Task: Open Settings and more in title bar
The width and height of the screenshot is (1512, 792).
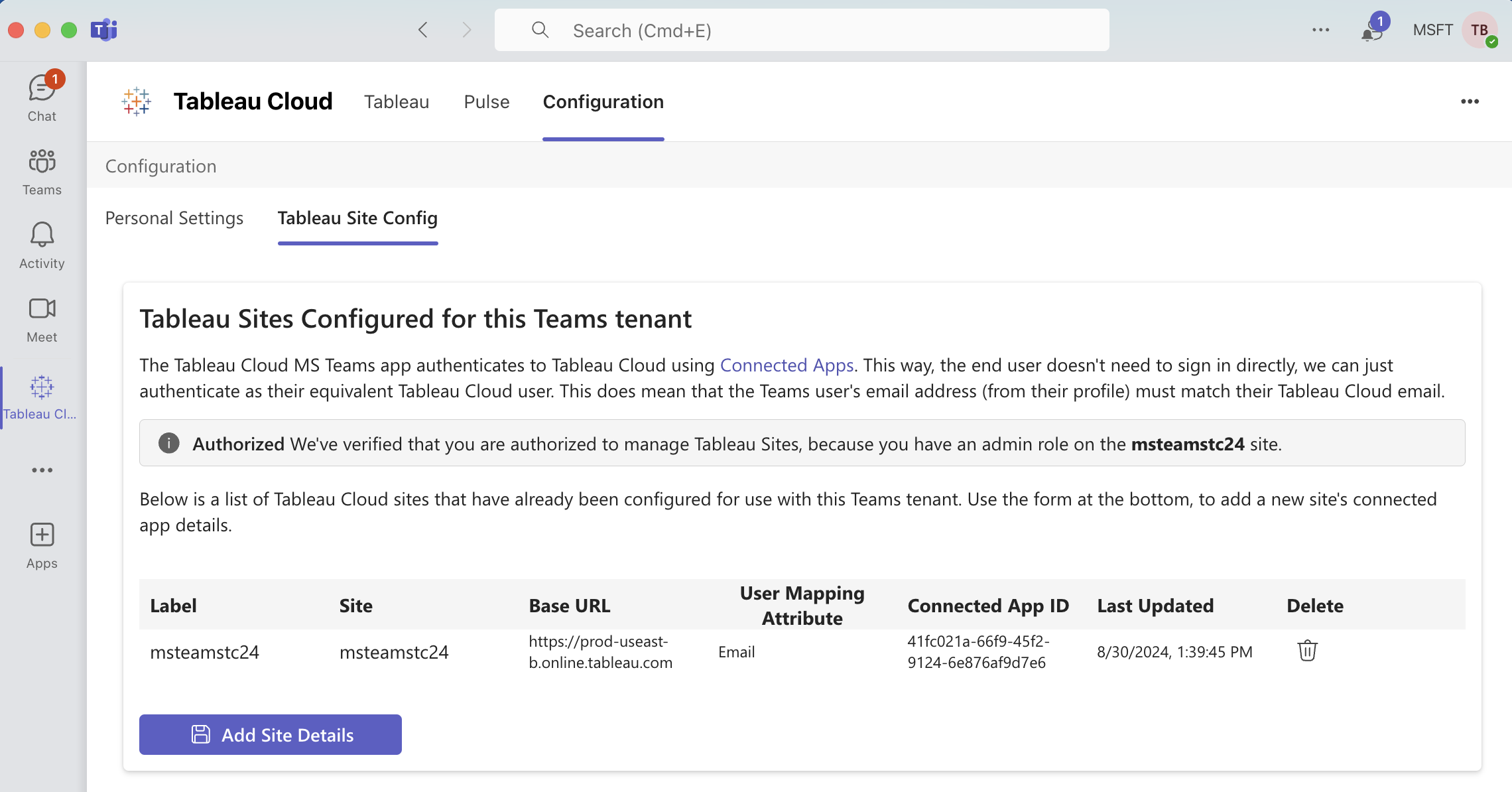Action: (x=1320, y=30)
